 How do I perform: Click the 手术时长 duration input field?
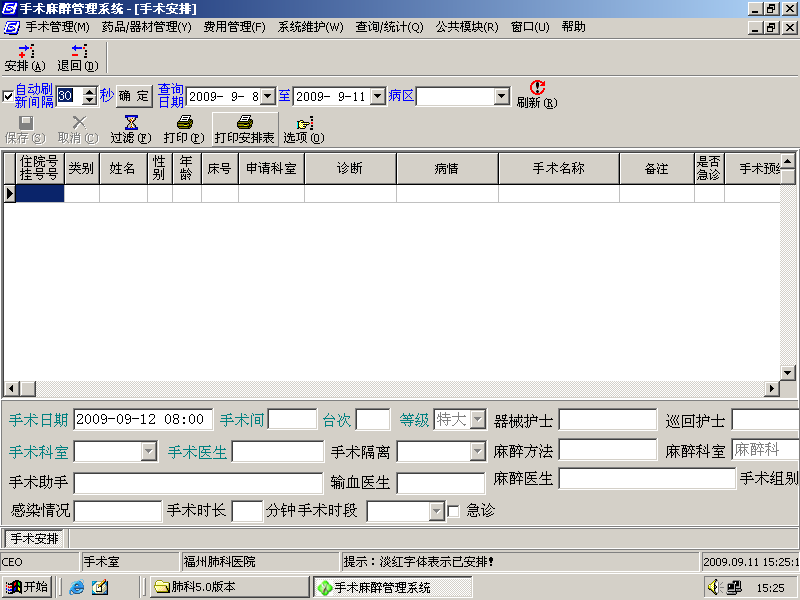(x=247, y=511)
